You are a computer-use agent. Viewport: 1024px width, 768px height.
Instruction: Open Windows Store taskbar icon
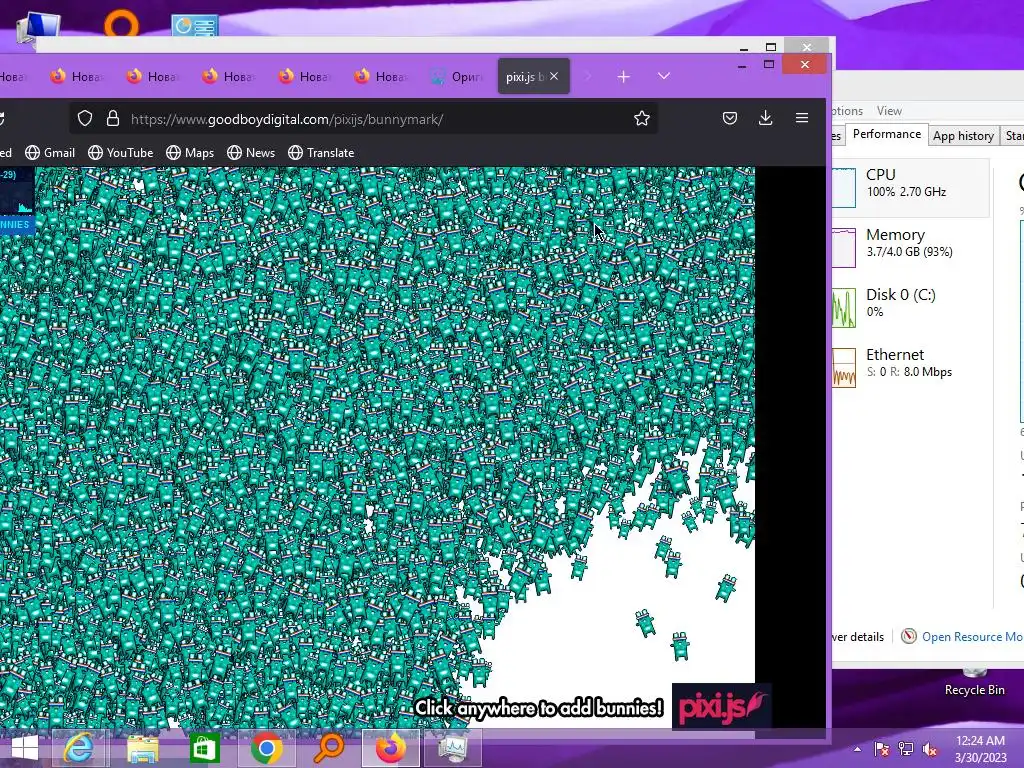tap(204, 748)
